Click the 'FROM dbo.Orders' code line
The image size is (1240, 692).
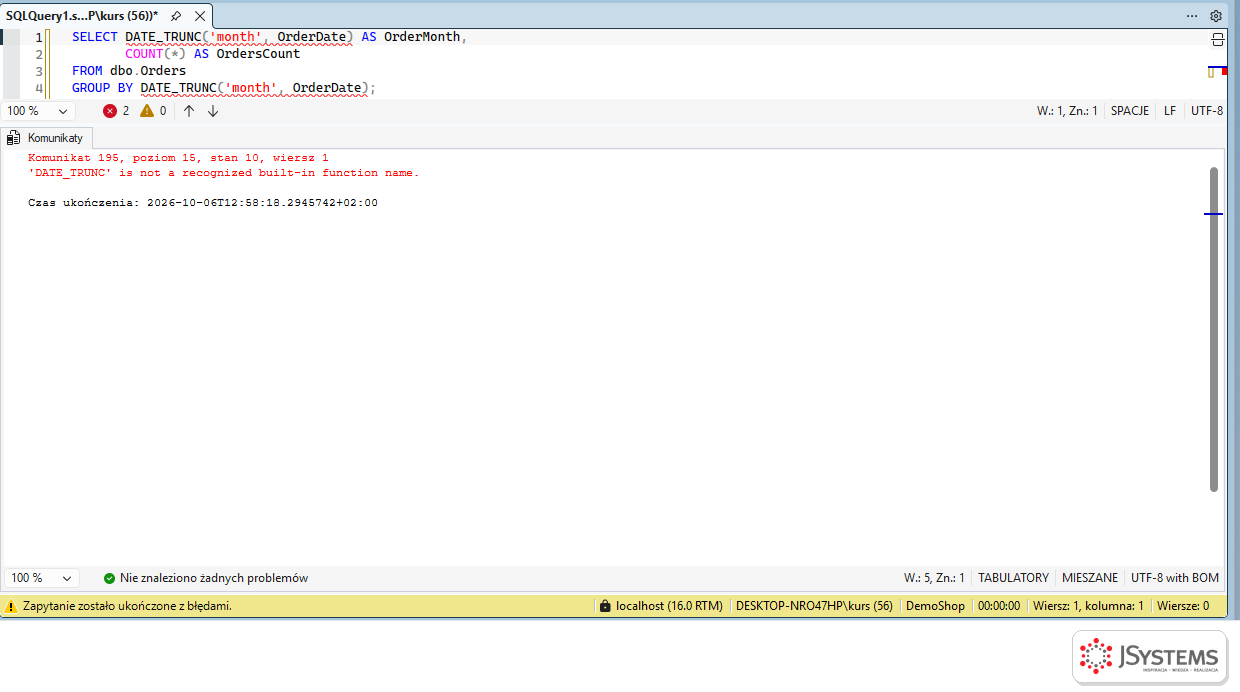(x=129, y=71)
